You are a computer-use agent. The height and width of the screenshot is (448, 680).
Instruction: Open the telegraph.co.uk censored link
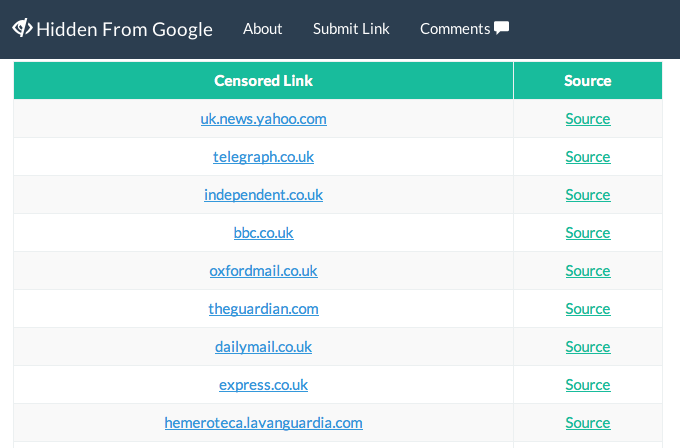click(x=263, y=157)
